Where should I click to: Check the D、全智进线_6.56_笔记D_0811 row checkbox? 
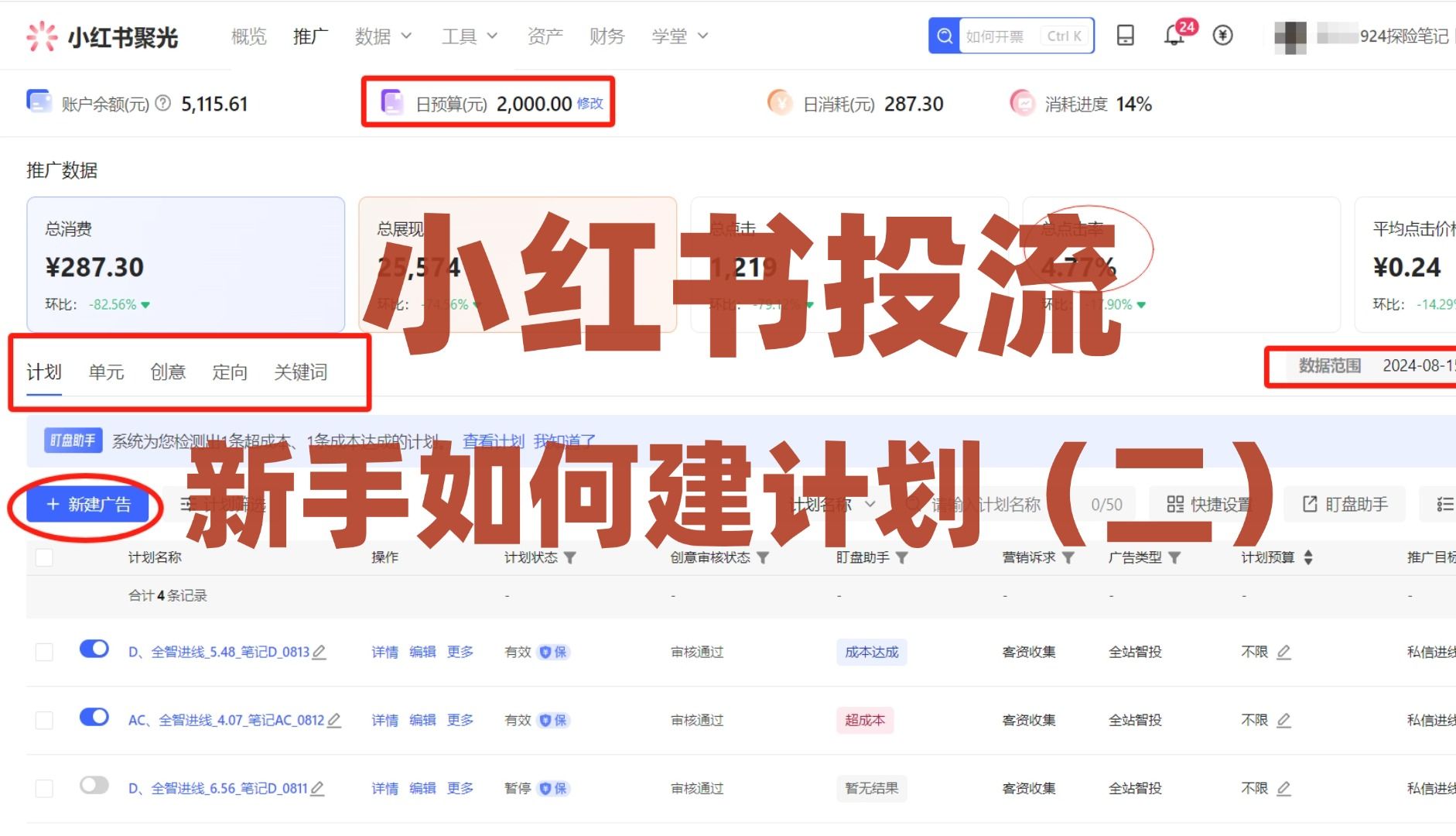[x=44, y=789]
